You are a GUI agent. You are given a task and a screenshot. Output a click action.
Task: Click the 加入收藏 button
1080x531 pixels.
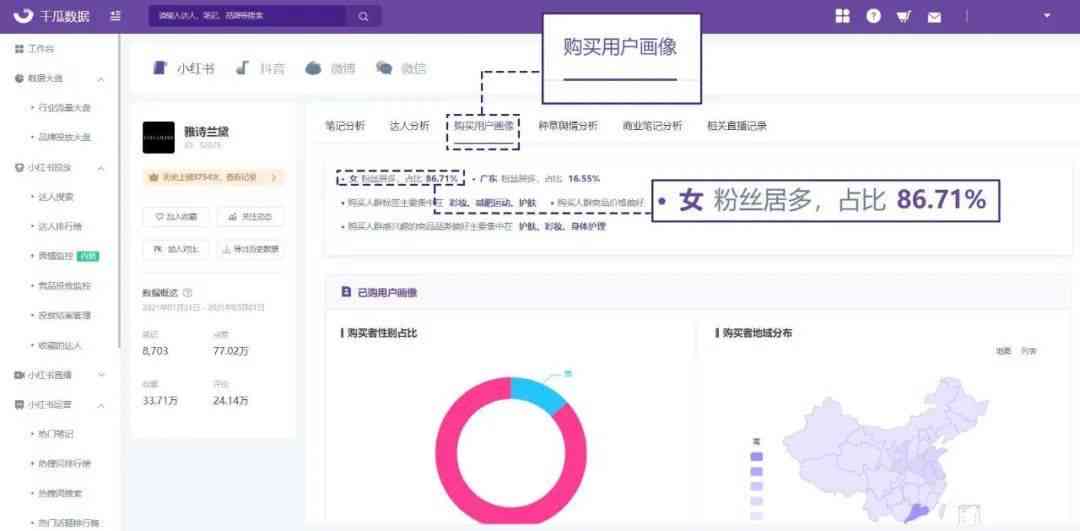tap(176, 216)
